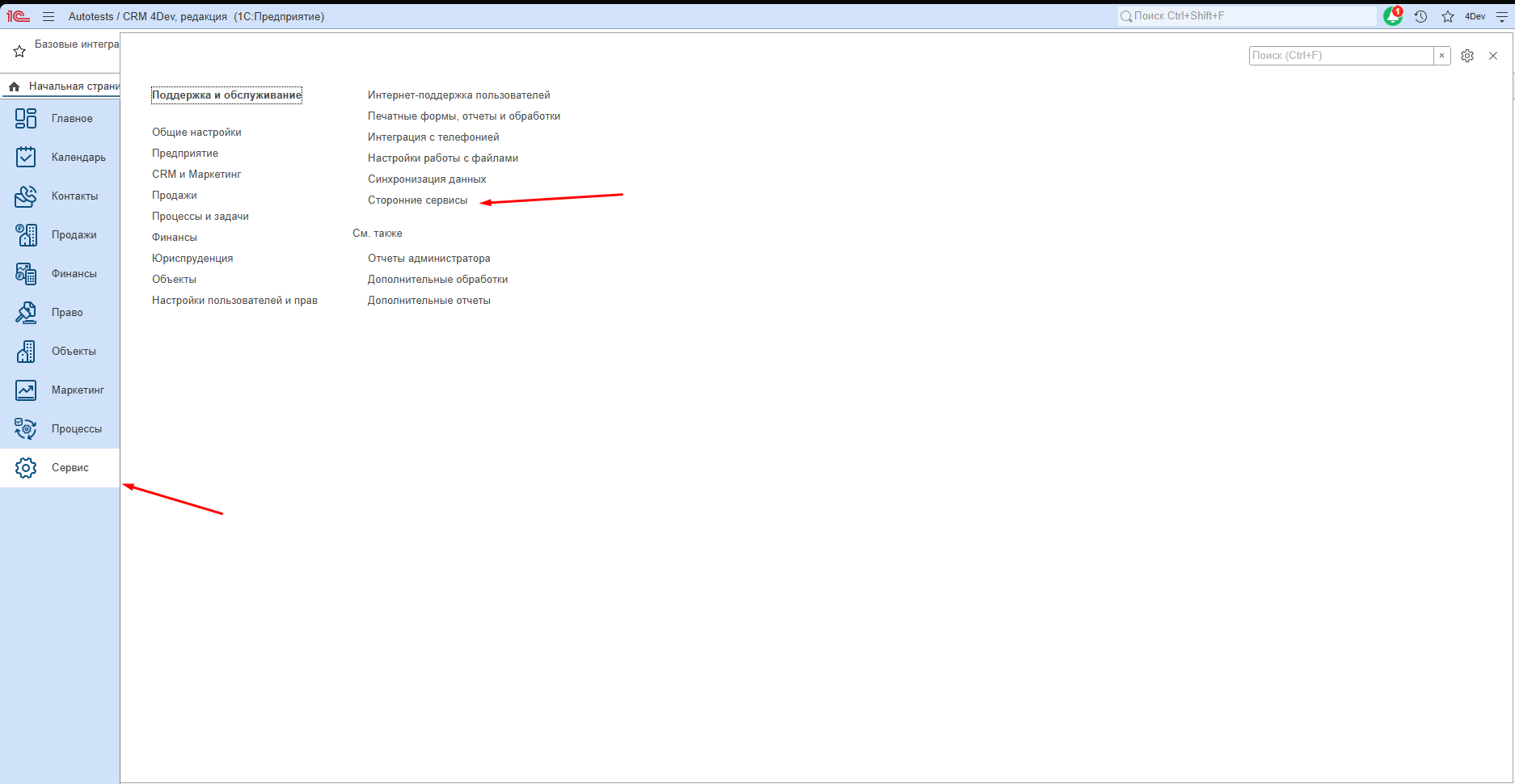Click the Контакты sidebar icon
The height and width of the screenshot is (784, 1515).
click(26, 196)
